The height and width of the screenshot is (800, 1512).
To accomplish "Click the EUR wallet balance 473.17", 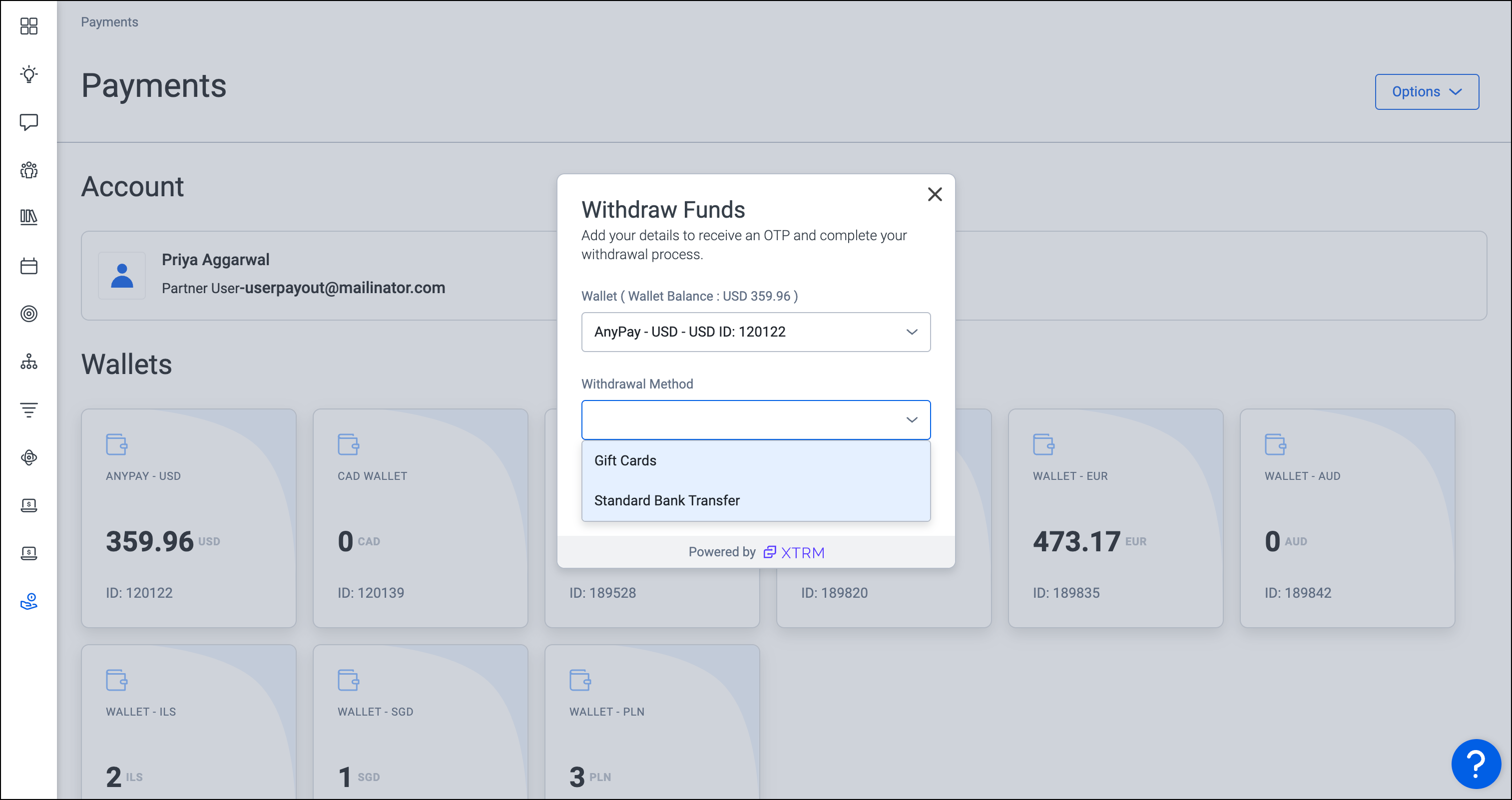I will (1076, 541).
